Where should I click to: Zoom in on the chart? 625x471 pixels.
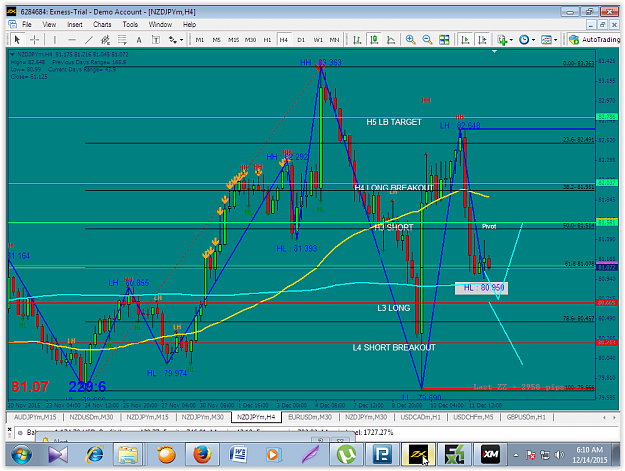point(410,39)
